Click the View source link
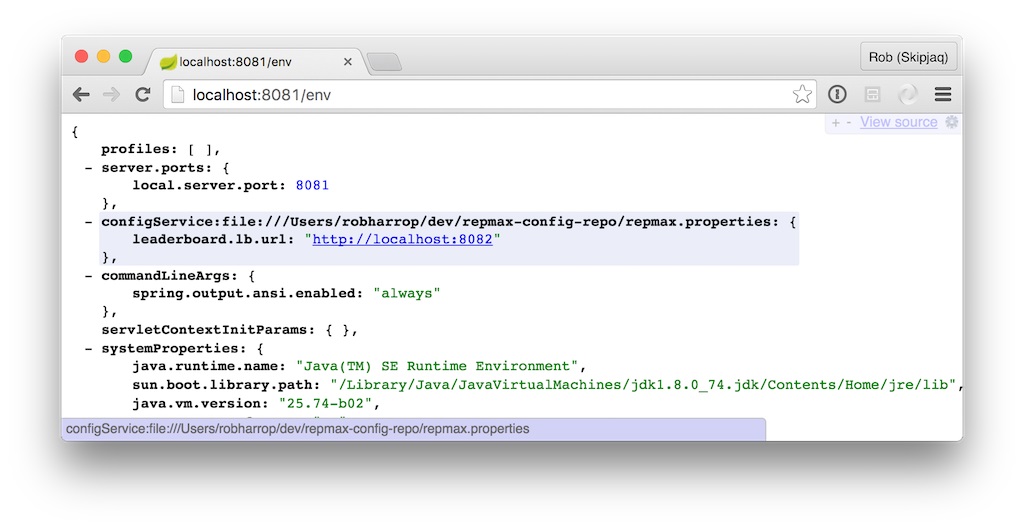The image size is (1024, 529). coord(899,122)
